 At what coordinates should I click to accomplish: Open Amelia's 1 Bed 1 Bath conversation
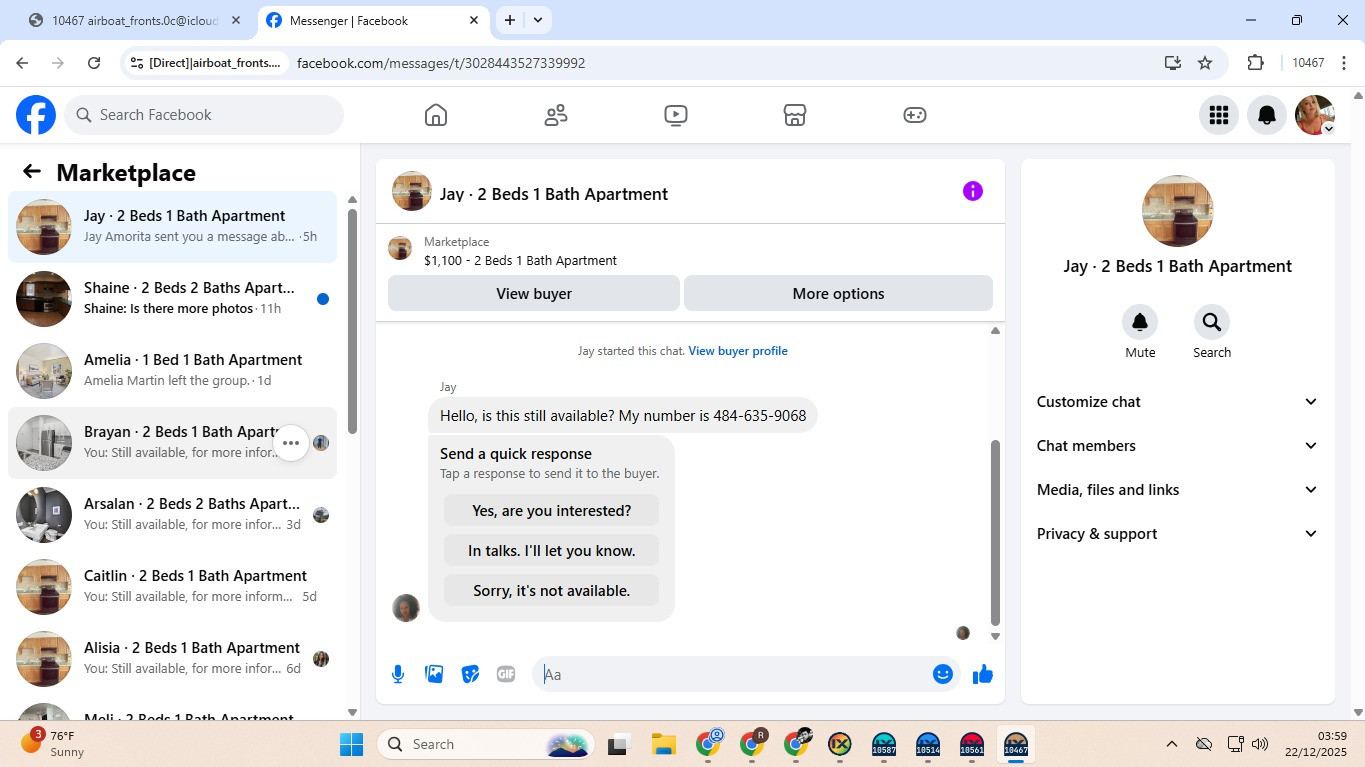[172, 371]
